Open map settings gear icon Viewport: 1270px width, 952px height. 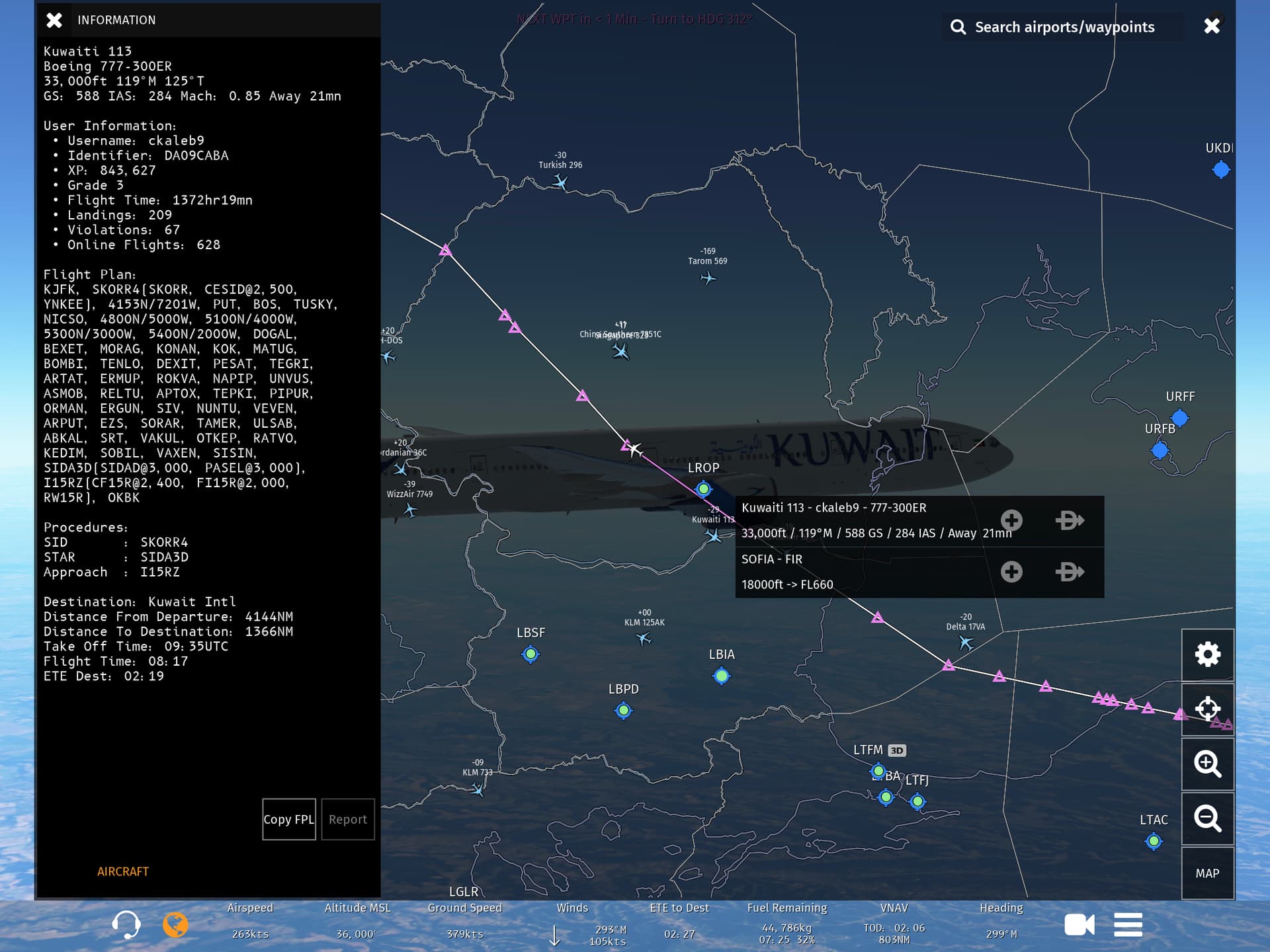coord(1207,654)
